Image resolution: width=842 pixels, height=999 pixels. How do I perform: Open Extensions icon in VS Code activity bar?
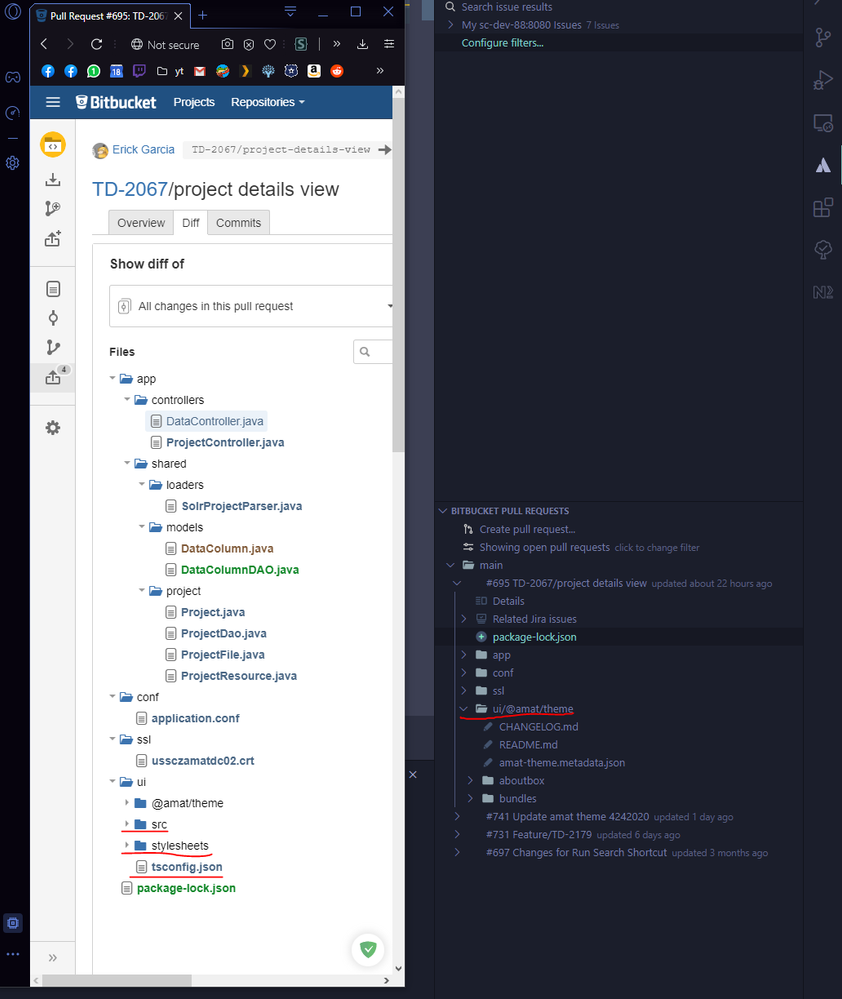(823, 208)
